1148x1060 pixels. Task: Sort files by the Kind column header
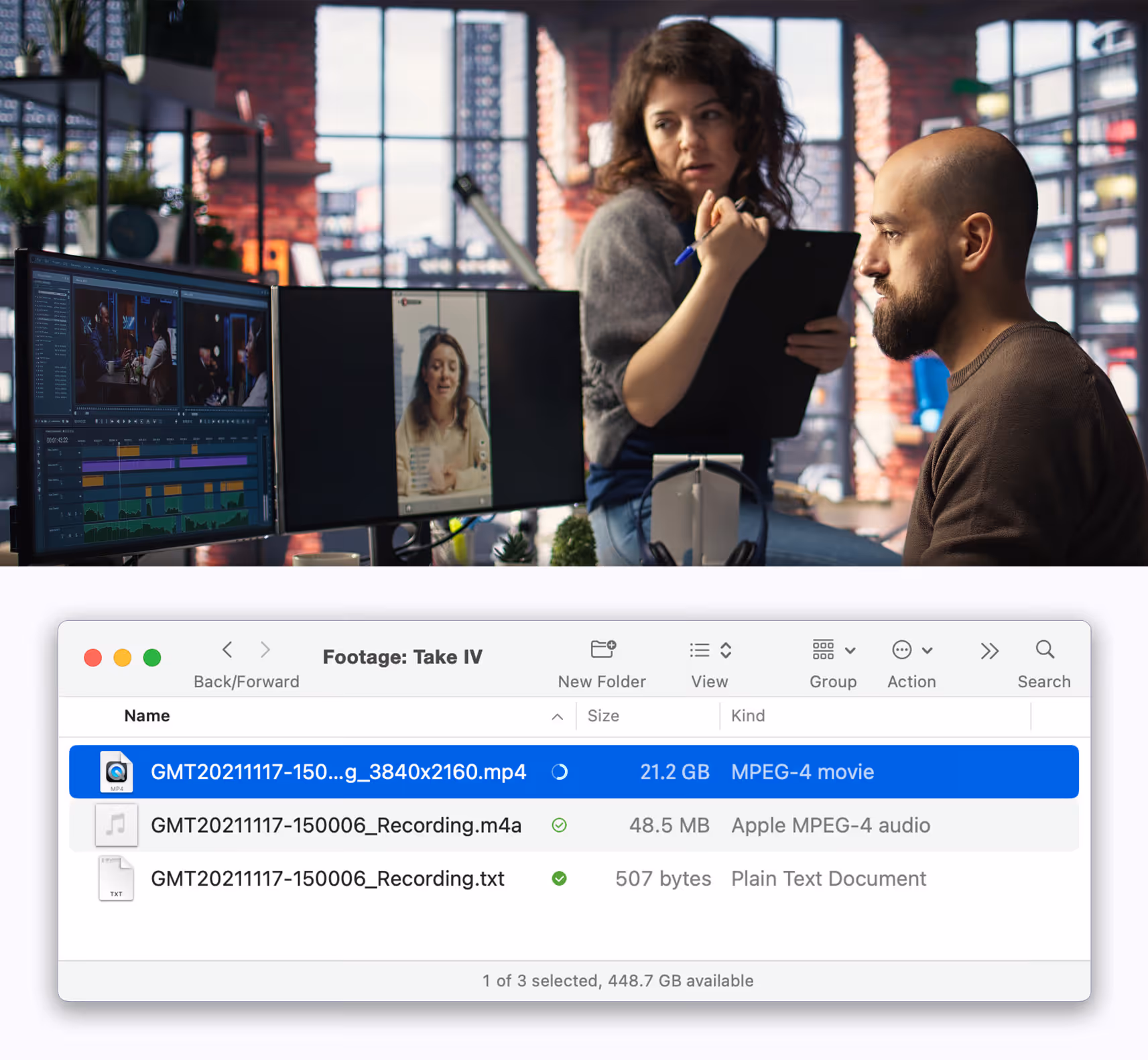(748, 715)
